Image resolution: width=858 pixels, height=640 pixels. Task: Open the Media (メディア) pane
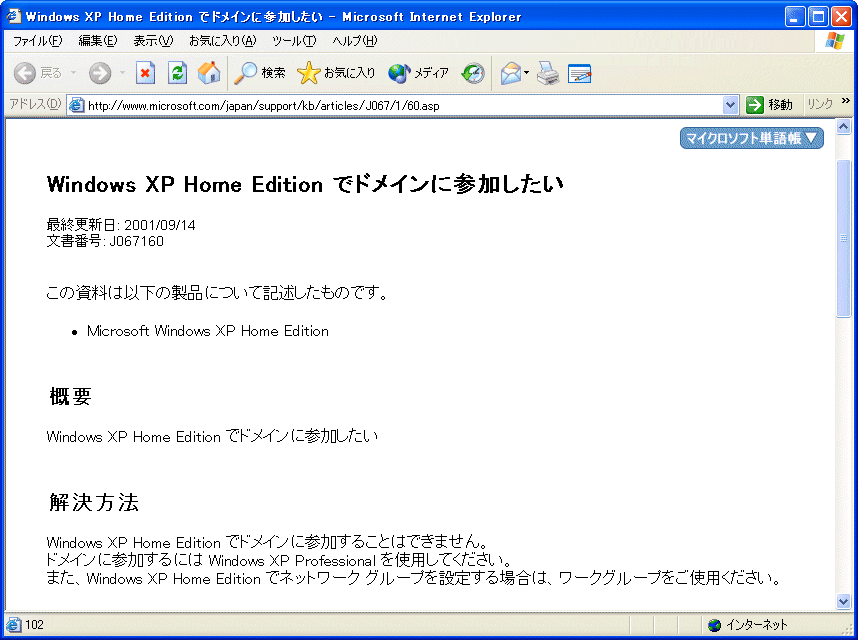tap(419, 73)
